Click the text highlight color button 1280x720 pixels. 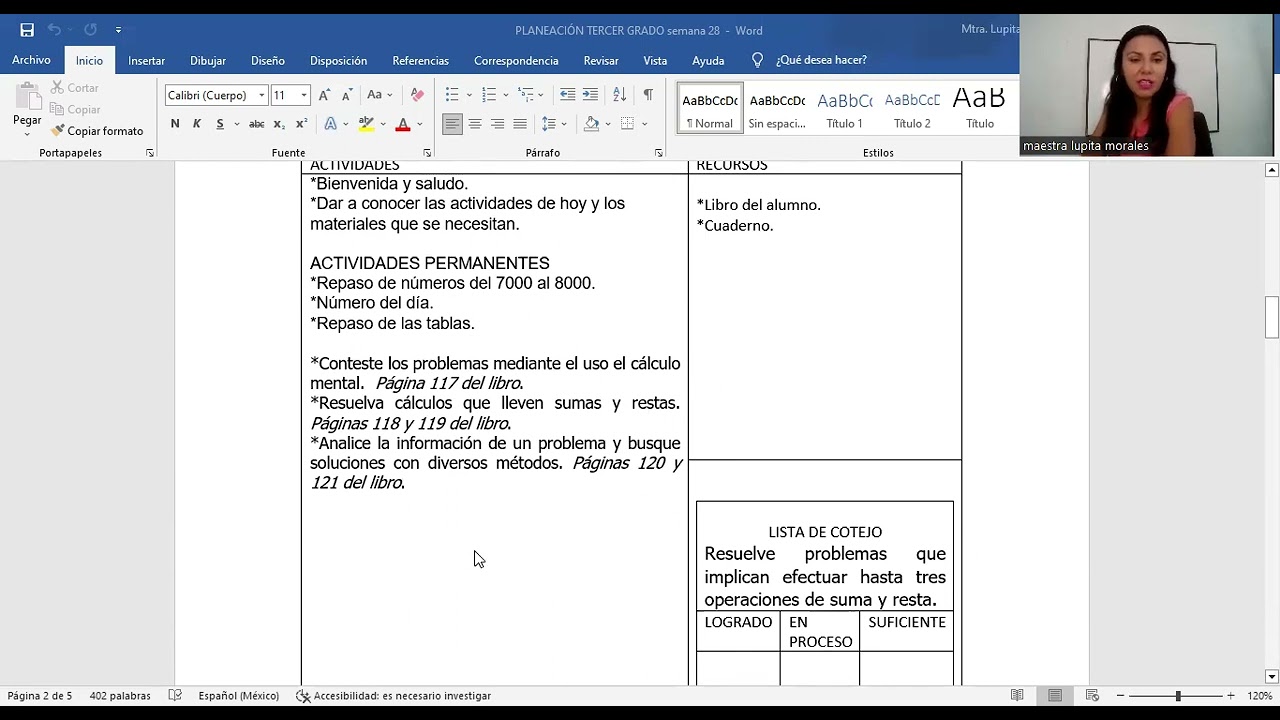point(366,124)
